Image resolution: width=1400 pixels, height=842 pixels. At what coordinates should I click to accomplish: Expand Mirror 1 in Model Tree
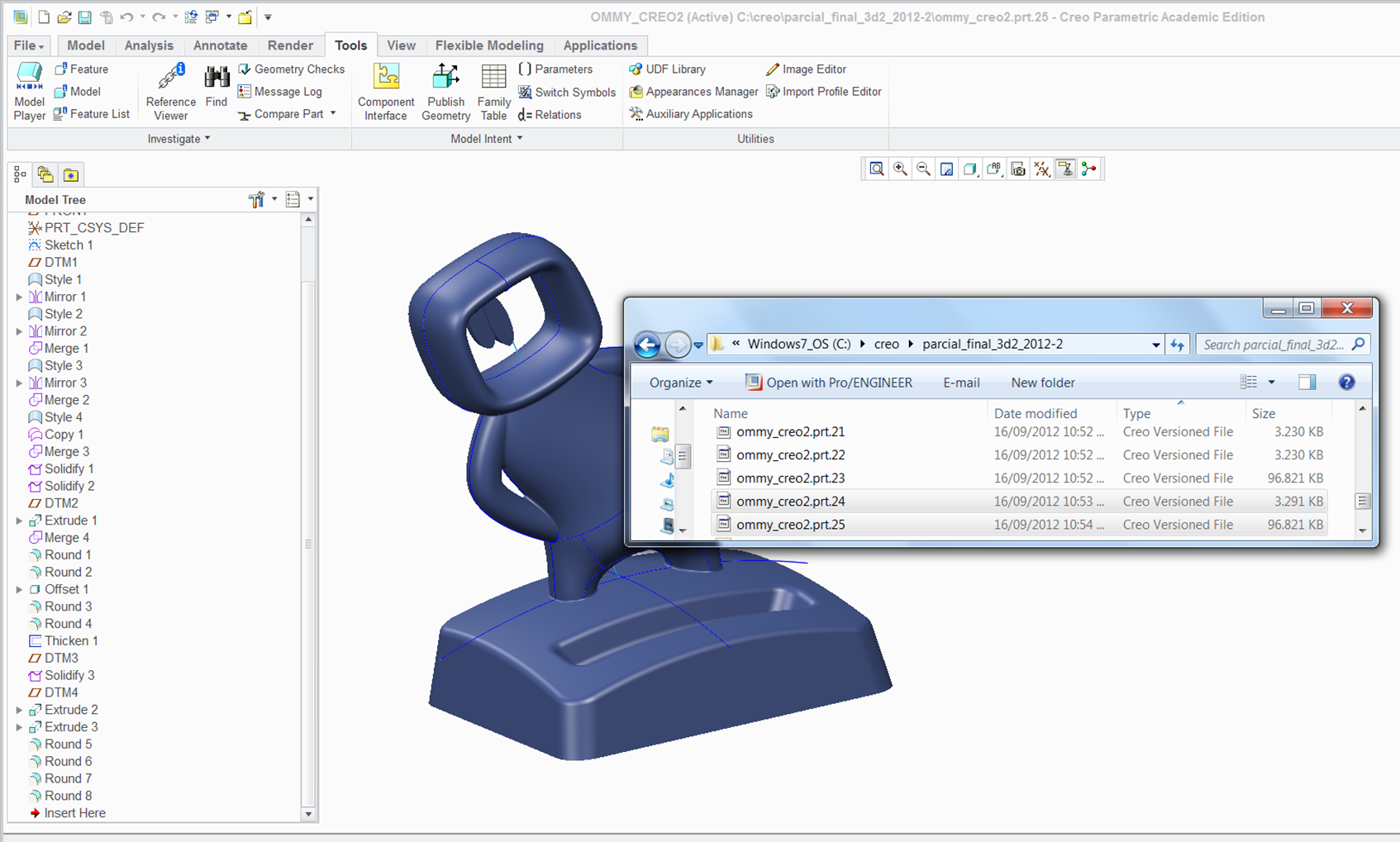coord(19,297)
